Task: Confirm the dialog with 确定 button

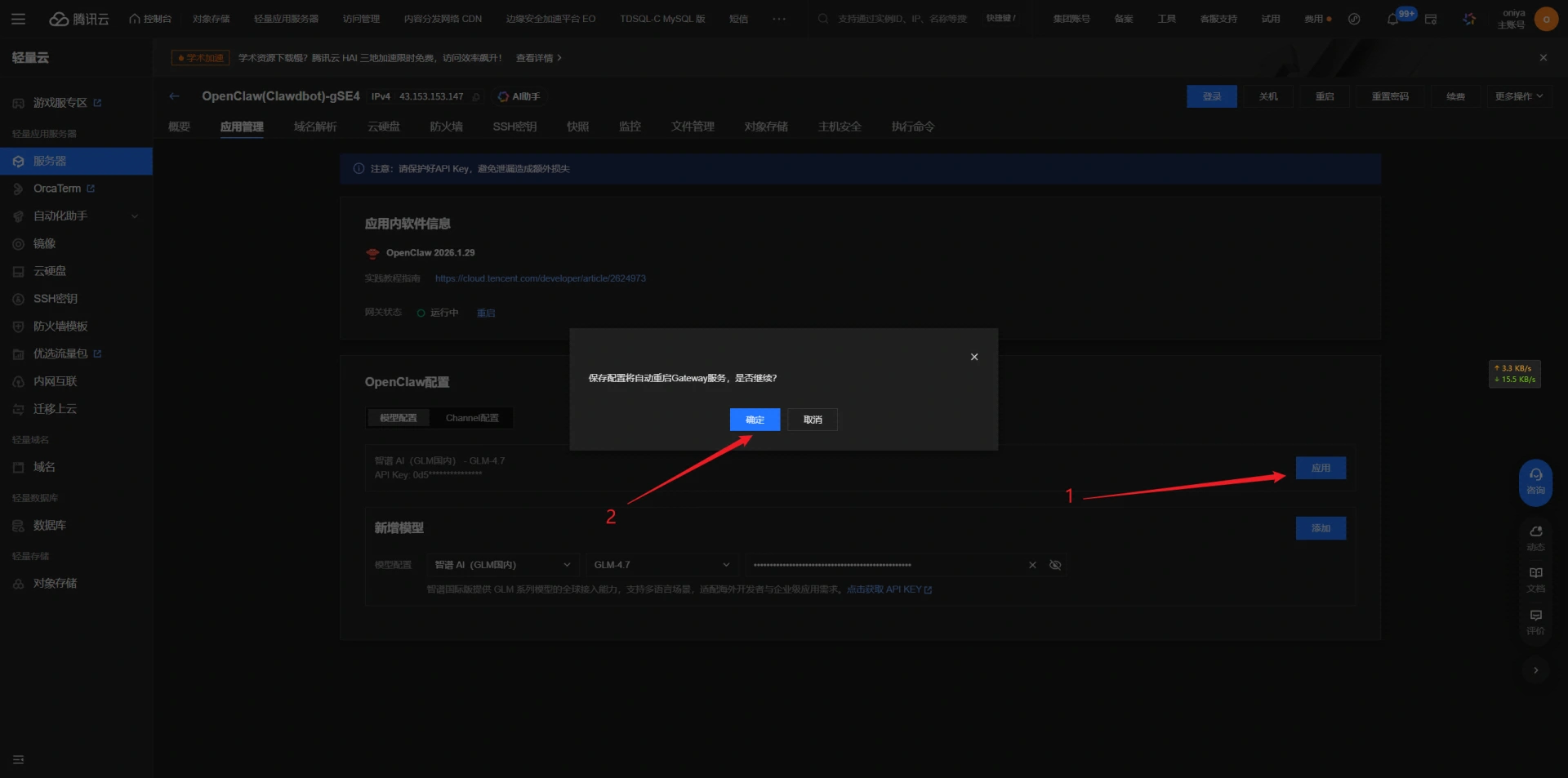Action: point(755,420)
